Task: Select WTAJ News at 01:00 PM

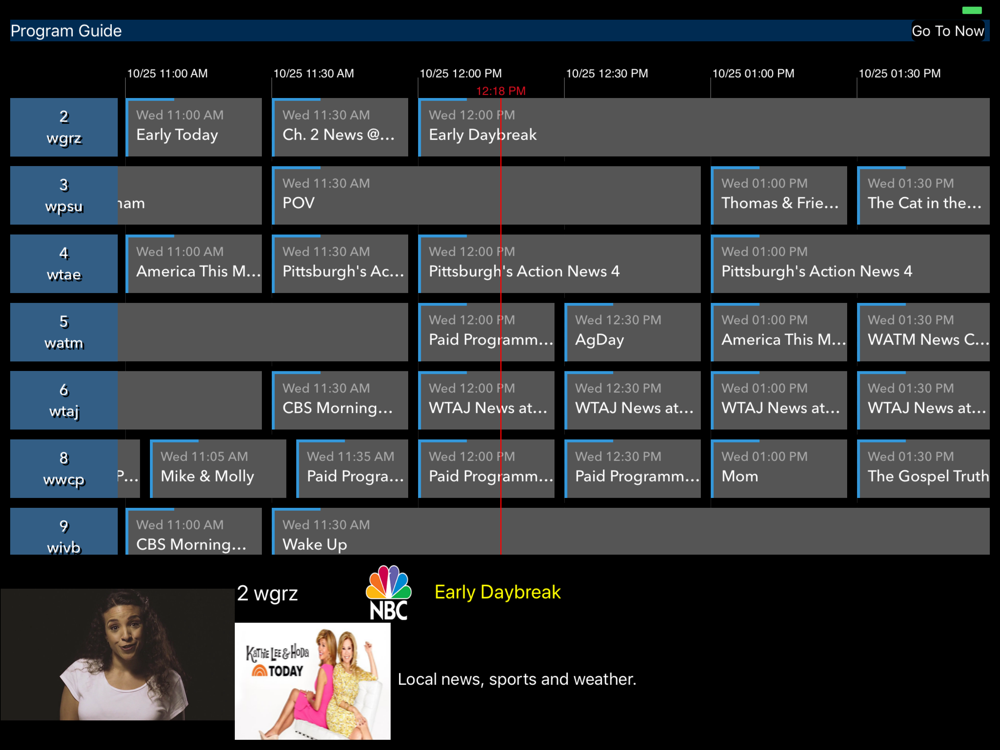Action: coord(779,400)
